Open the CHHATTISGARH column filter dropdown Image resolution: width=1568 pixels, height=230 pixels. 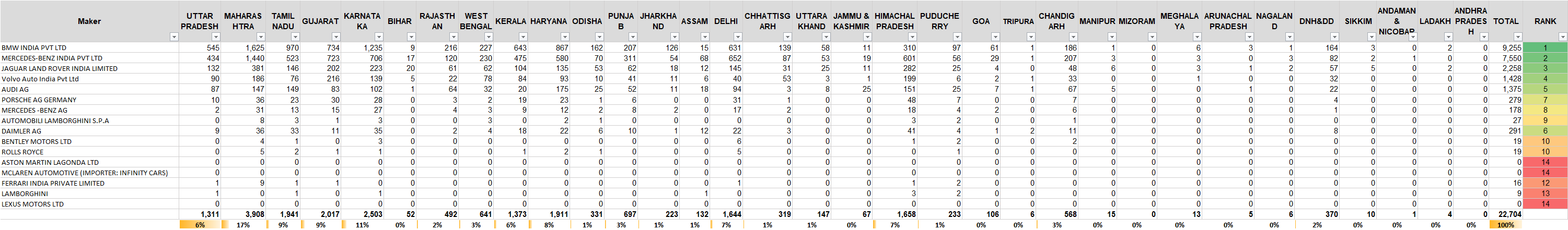(x=787, y=37)
